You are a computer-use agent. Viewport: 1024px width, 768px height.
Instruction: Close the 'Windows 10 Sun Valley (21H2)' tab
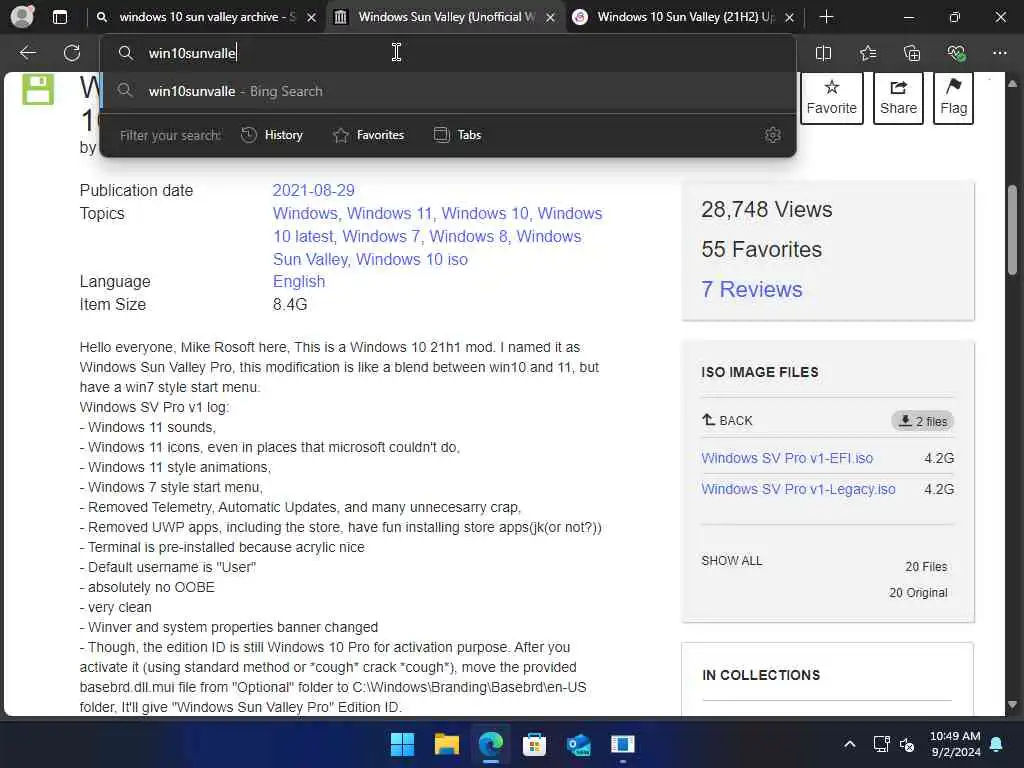pos(789,18)
